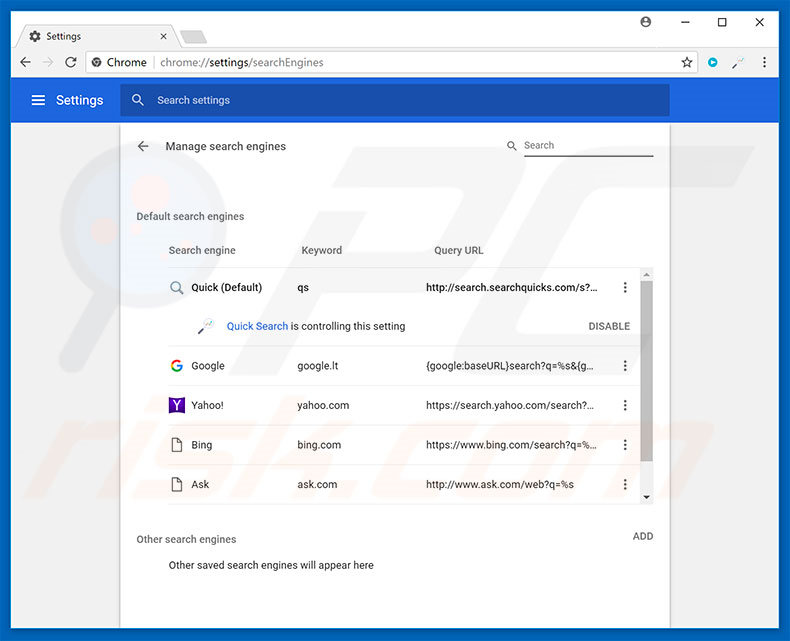Screen dimensions: 790x641
Task: Click the site info icon in address bar
Action: click(x=97, y=62)
